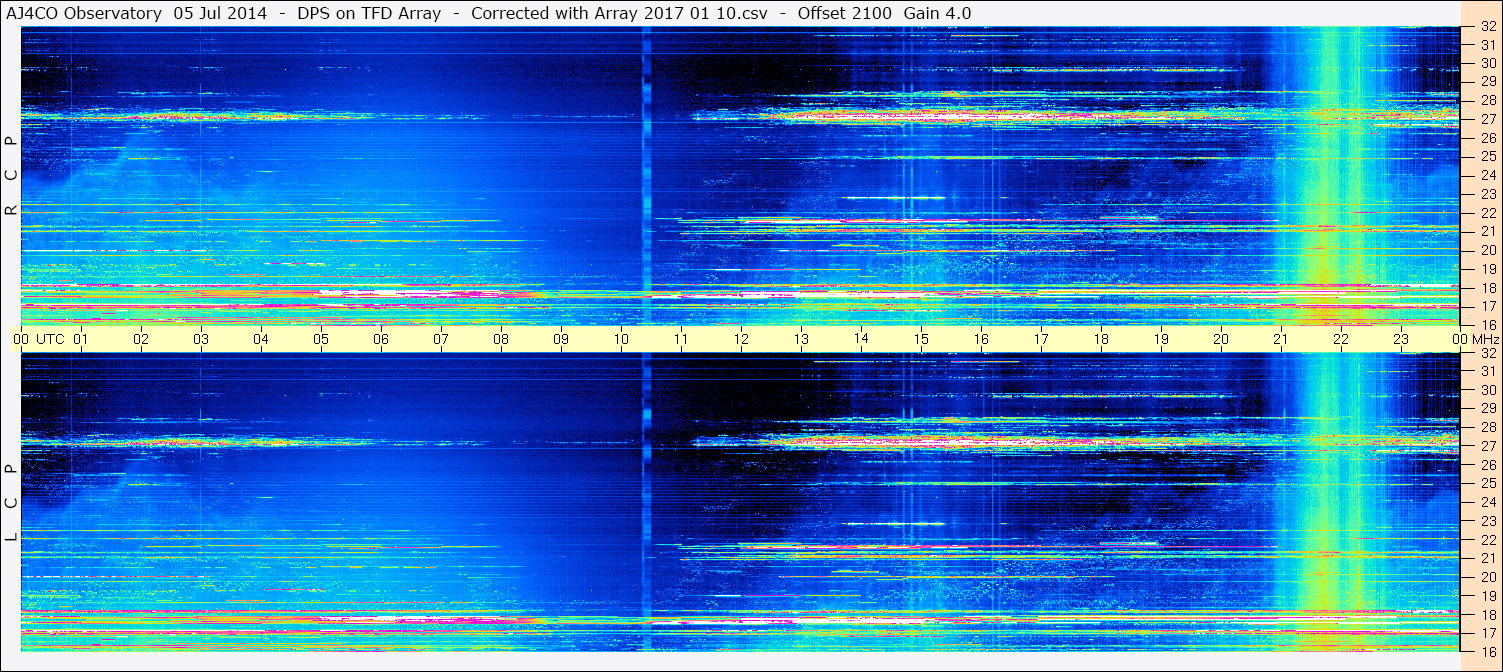Viewport: 1503px width, 672px height.
Task: Select the 14 hour mark on time axis
Action: [x=861, y=339]
